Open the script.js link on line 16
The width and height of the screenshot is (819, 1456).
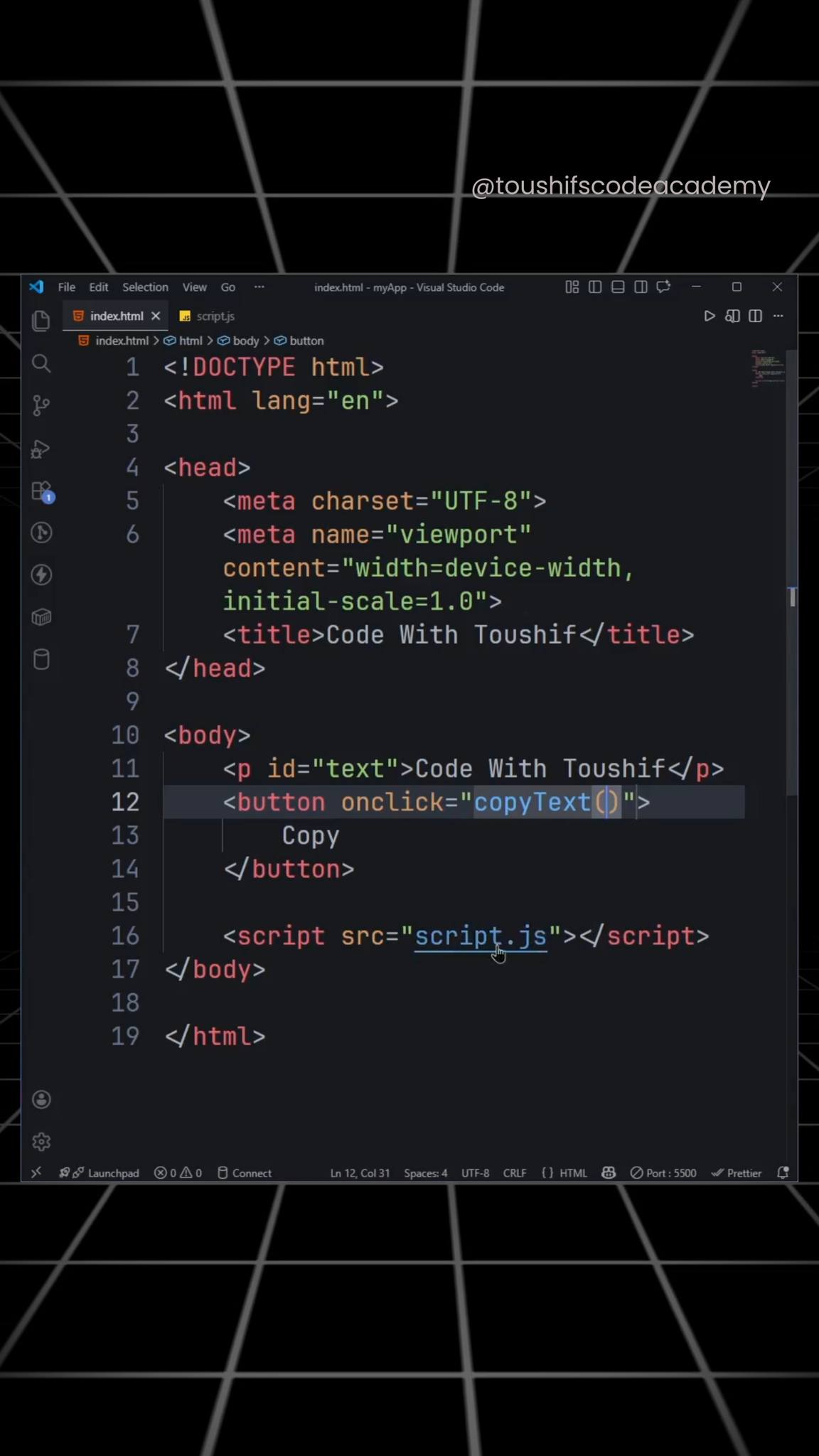pyautogui.click(x=481, y=936)
